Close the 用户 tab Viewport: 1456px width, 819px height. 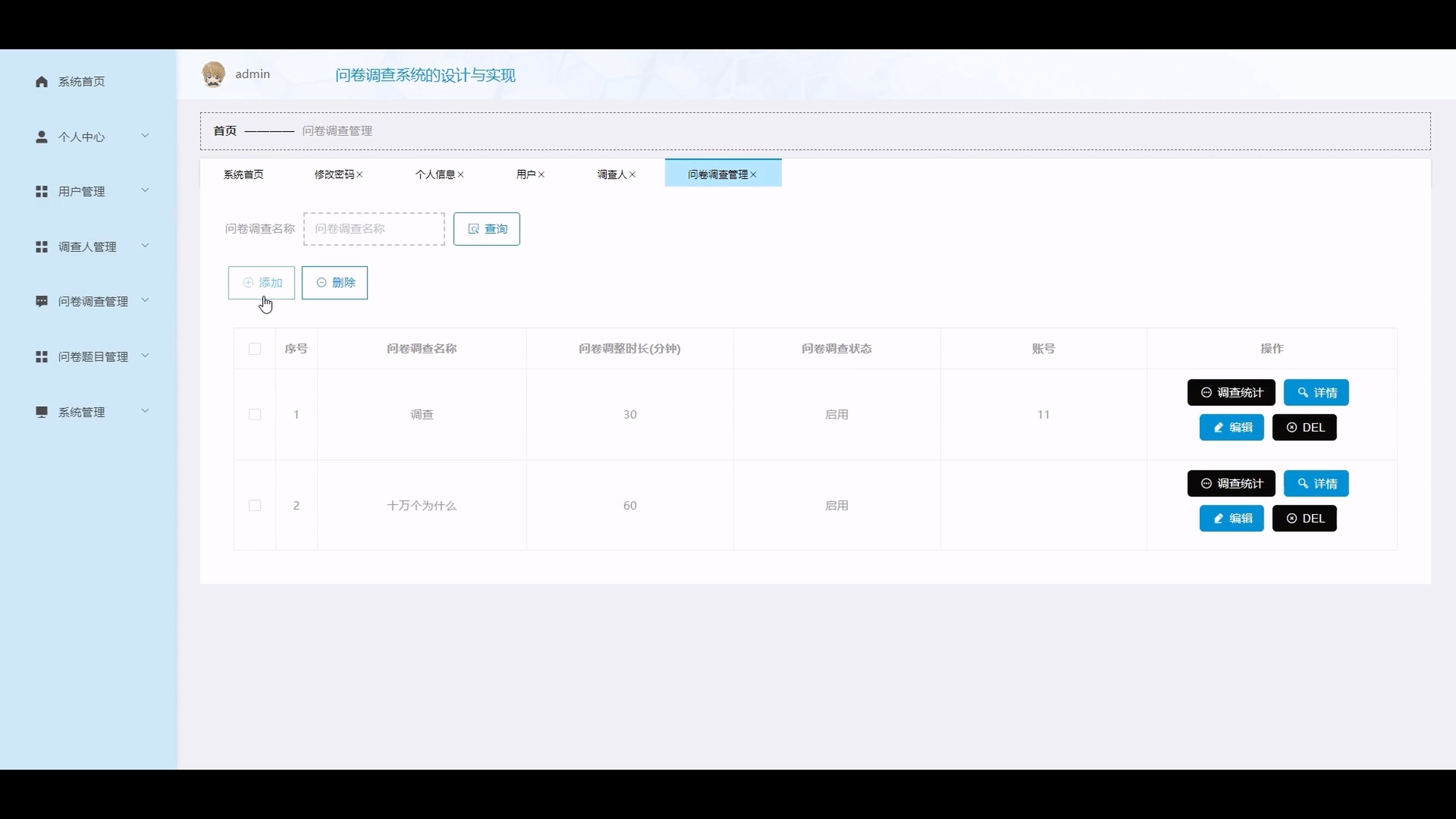pyautogui.click(x=541, y=175)
